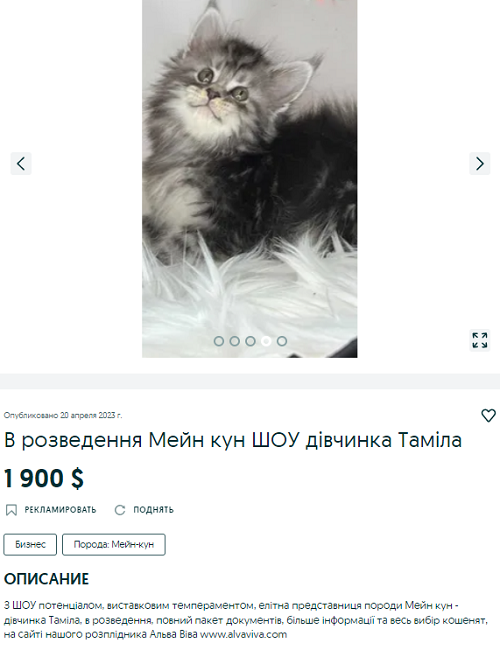Click the Описание section heading
Viewport: 500px width, 650px height.
click(46, 579)
